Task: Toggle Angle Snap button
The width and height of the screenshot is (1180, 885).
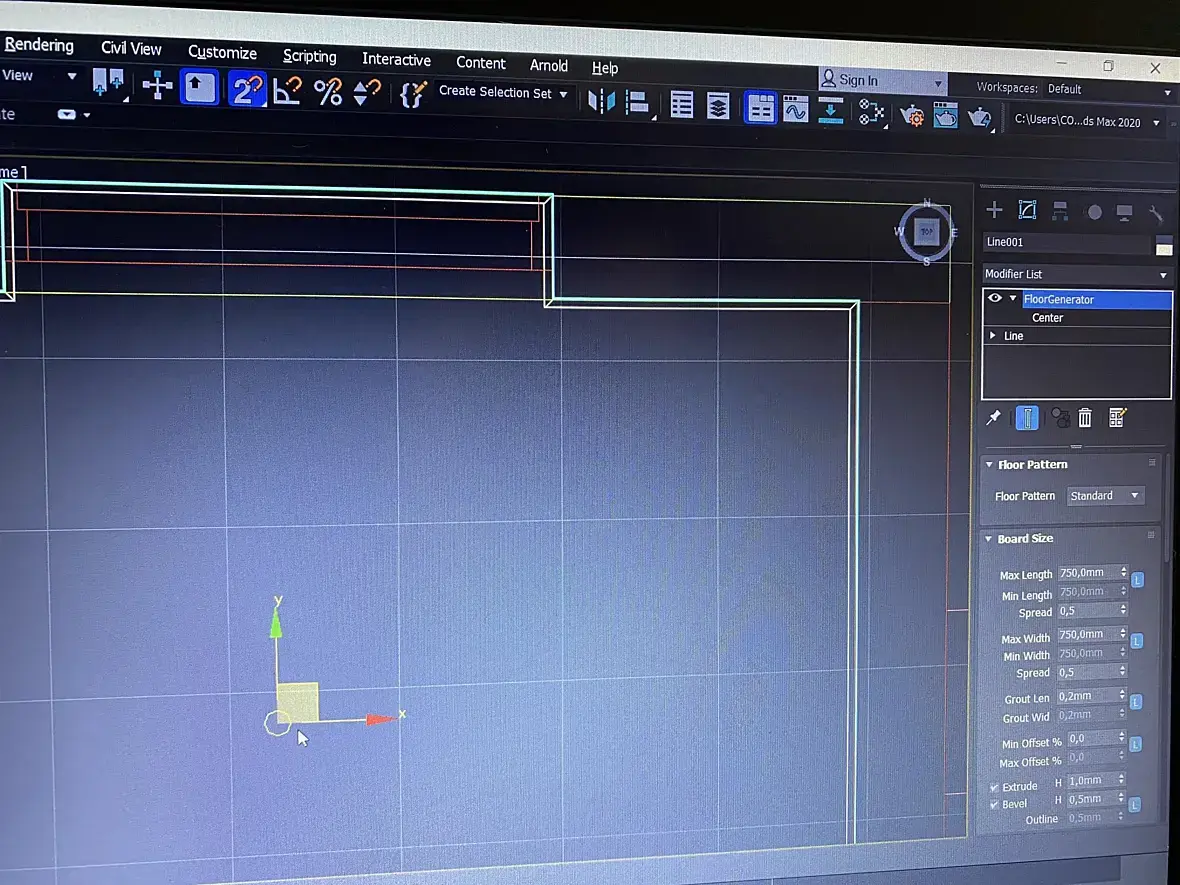Action: pyautogui.click(x=287, y=91)
